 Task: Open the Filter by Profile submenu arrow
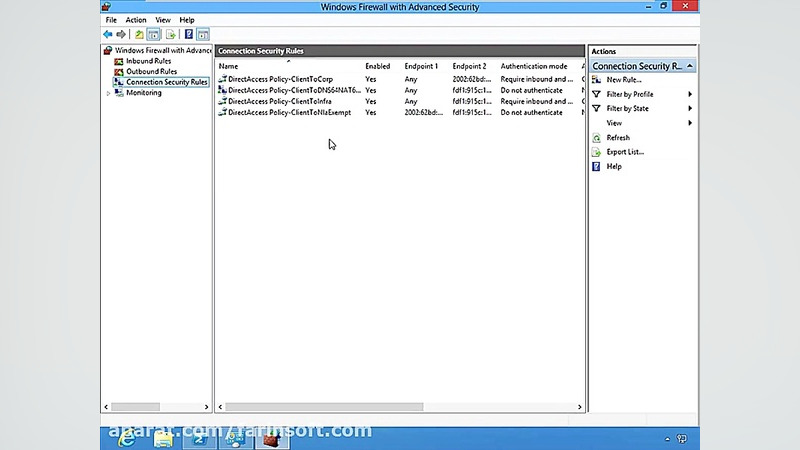(x=690, y=94)
